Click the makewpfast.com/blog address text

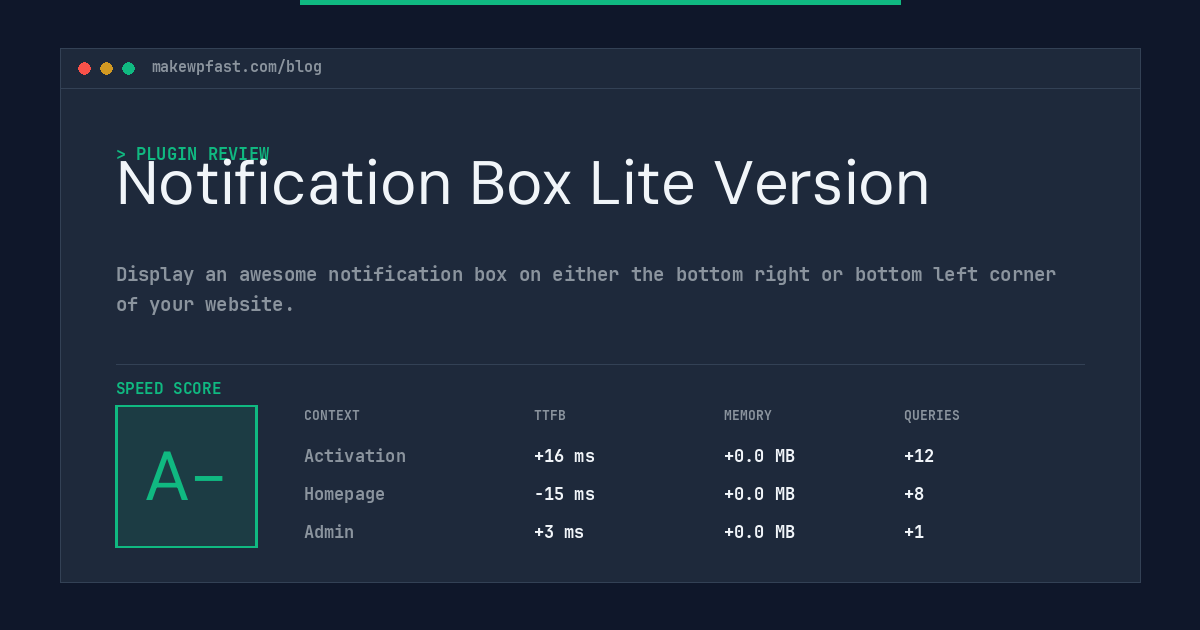(237, 67)
